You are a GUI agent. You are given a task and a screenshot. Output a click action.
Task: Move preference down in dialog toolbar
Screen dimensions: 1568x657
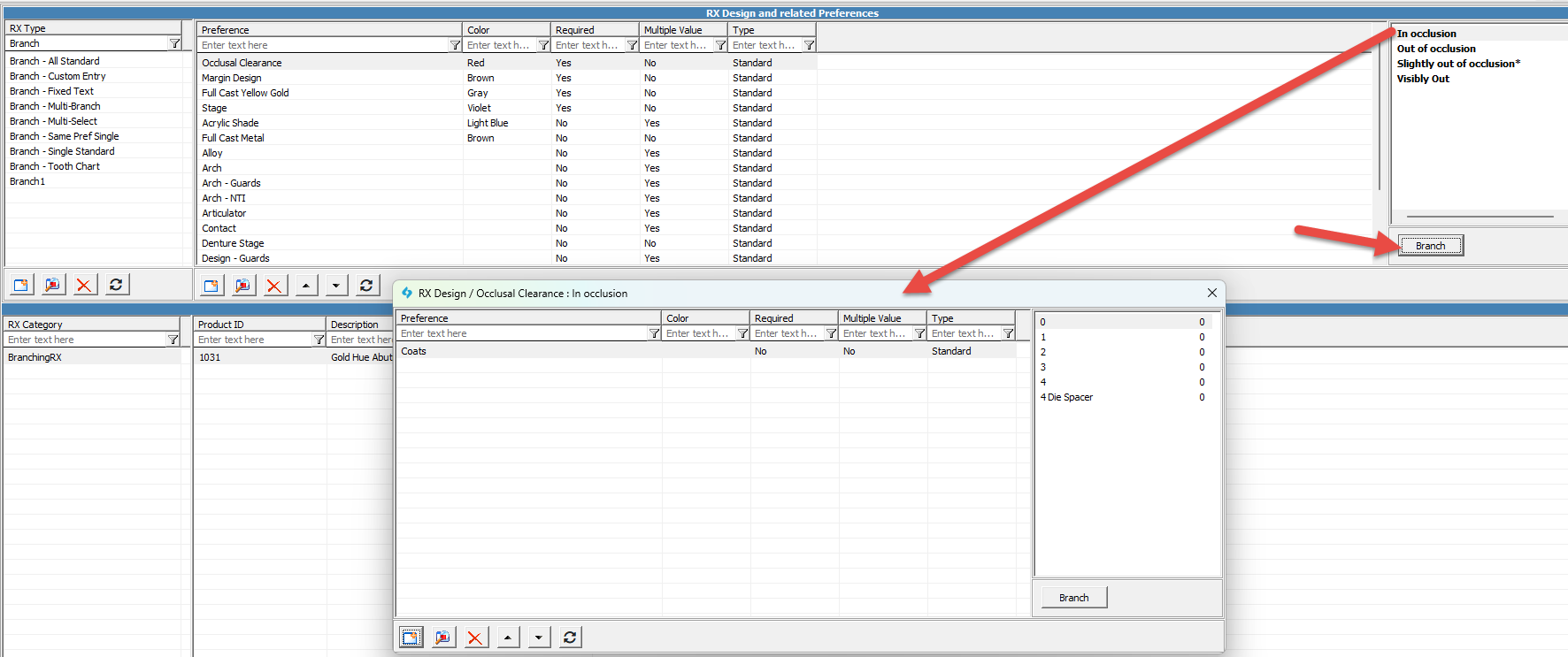538,637
